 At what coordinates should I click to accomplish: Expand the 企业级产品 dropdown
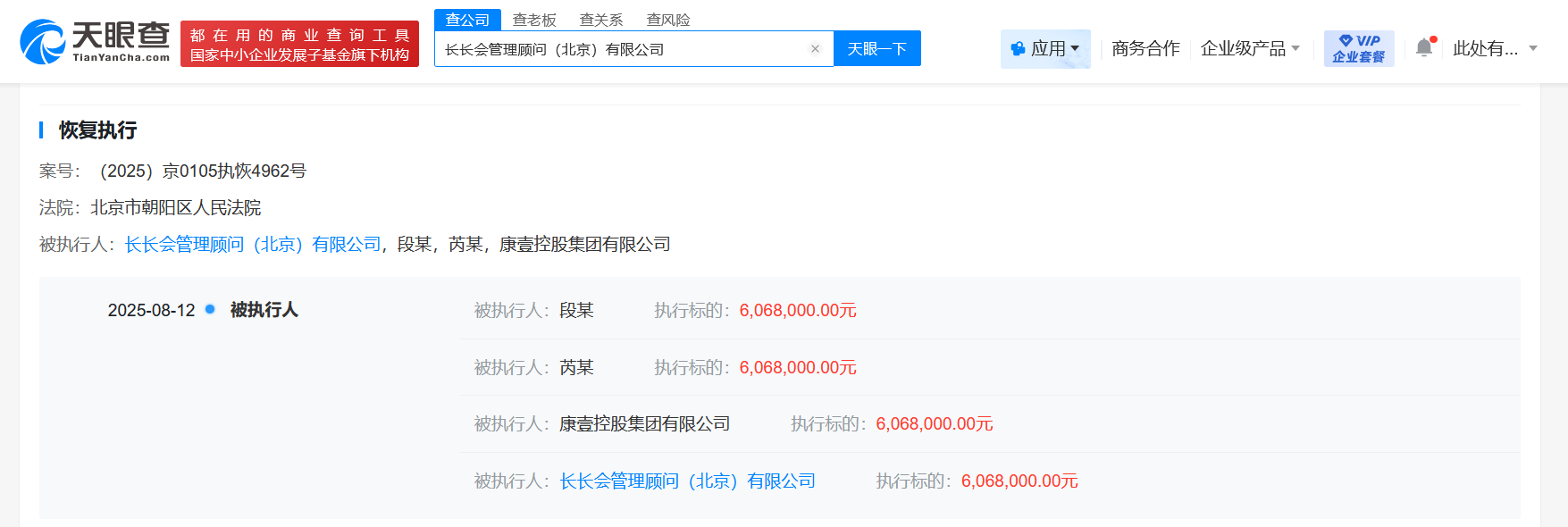pos(1249,48)
